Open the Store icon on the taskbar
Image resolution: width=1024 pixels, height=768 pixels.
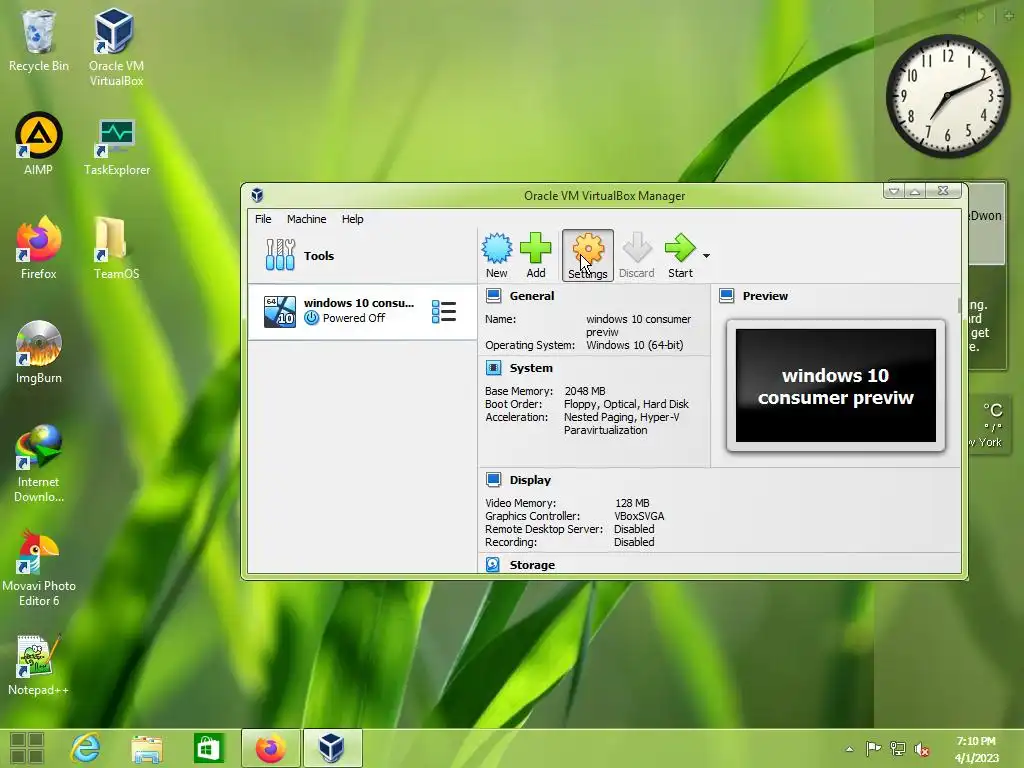(208, 748)
